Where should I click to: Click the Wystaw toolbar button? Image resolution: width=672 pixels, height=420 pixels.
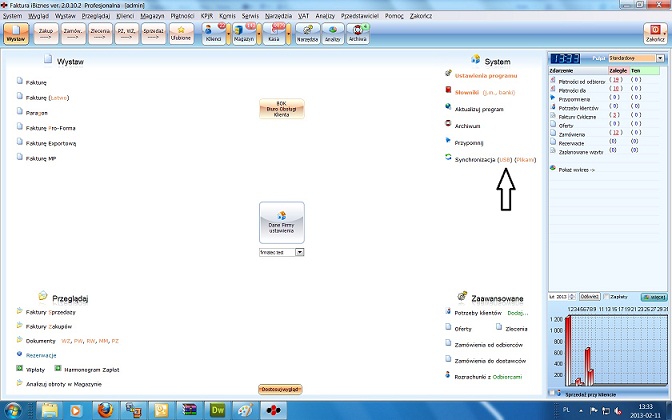tap(16, 33)
